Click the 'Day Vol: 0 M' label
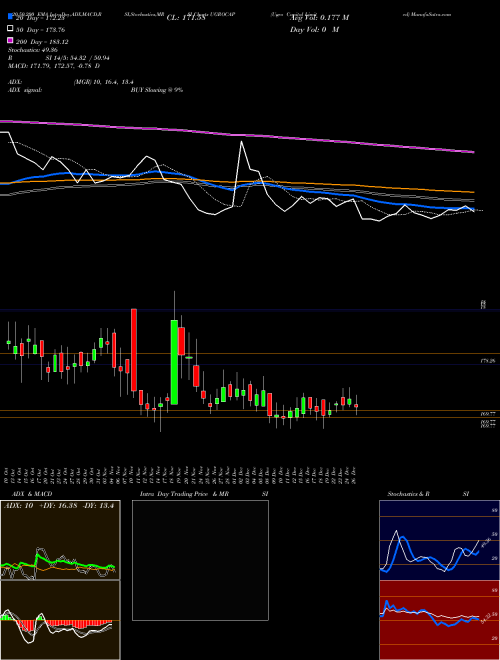 [x=314, y=30]
